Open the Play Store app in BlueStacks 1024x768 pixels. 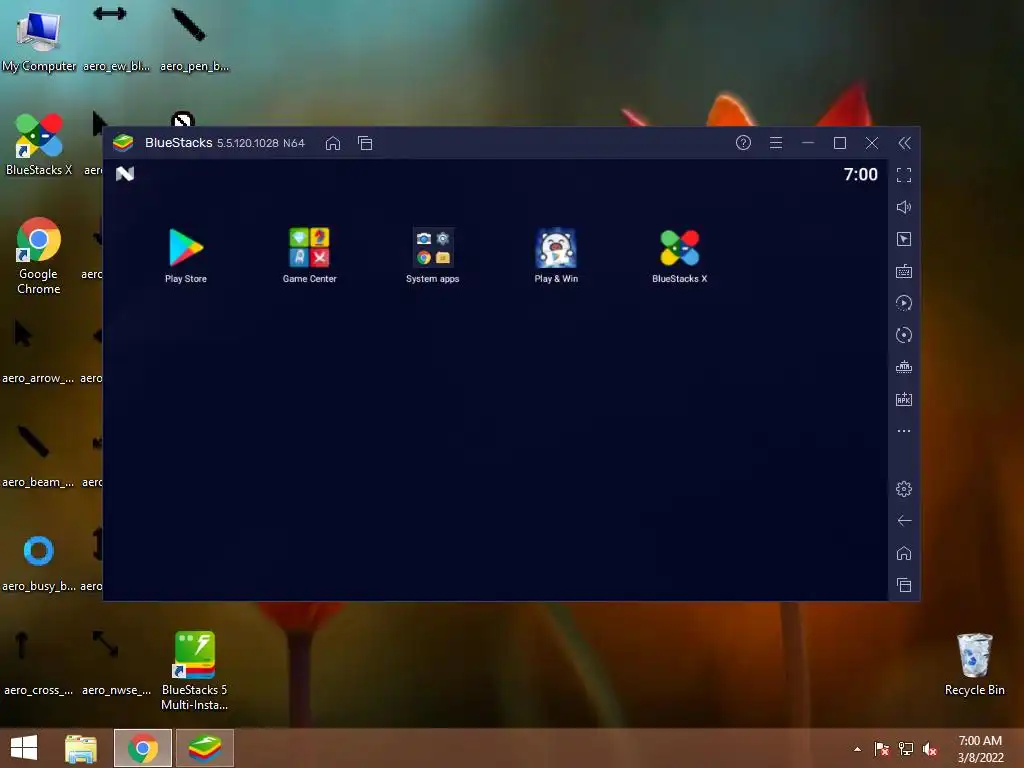(185, 255)
